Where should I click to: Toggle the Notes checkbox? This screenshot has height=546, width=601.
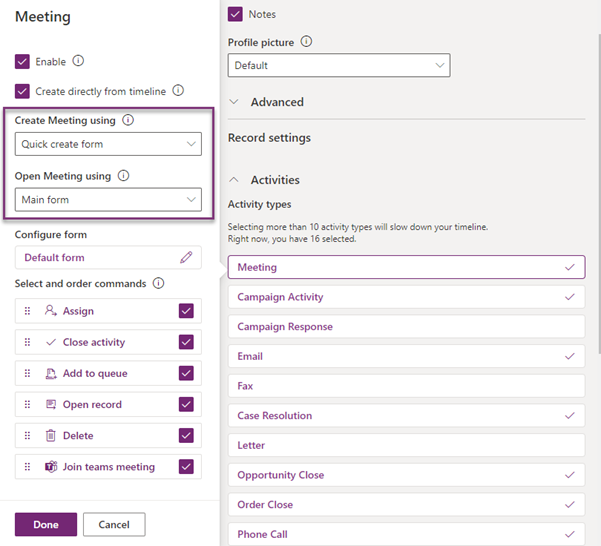click(236, 14)
